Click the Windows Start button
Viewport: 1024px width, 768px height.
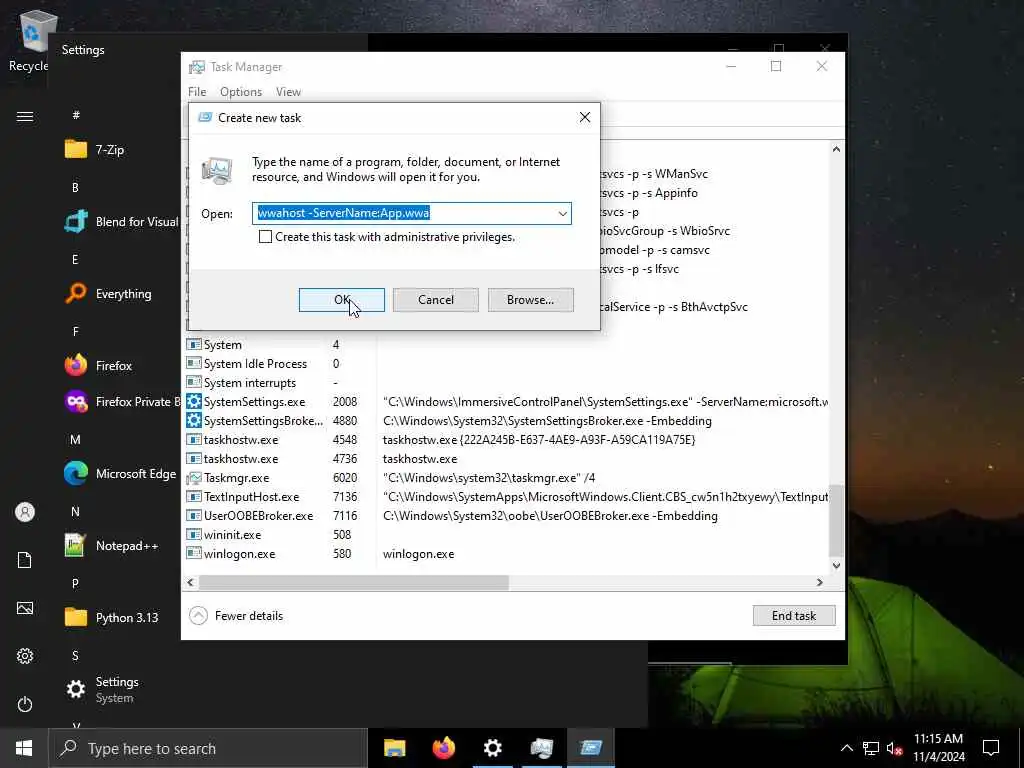coord(24,748)
